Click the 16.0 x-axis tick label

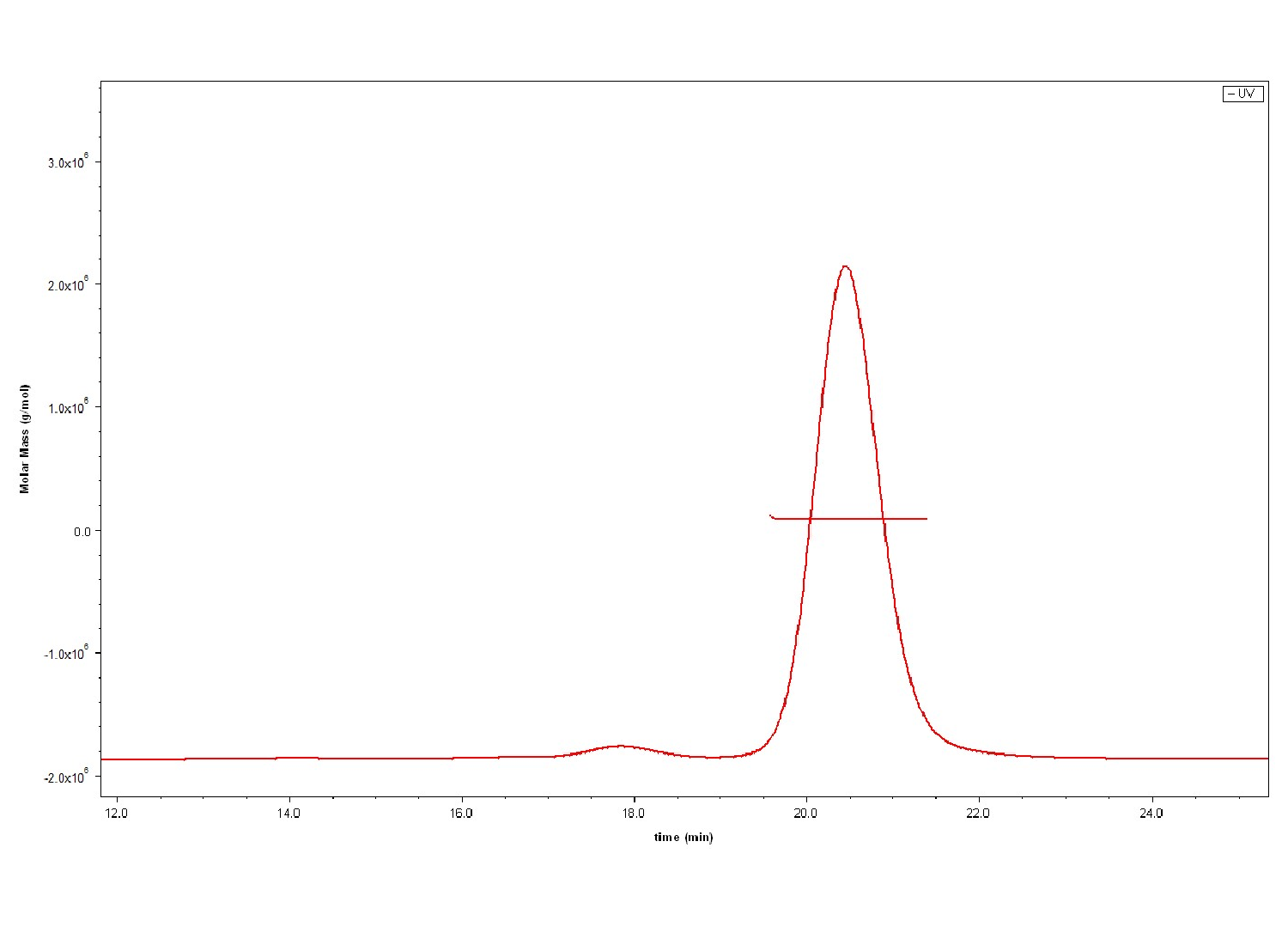[461, 814]
